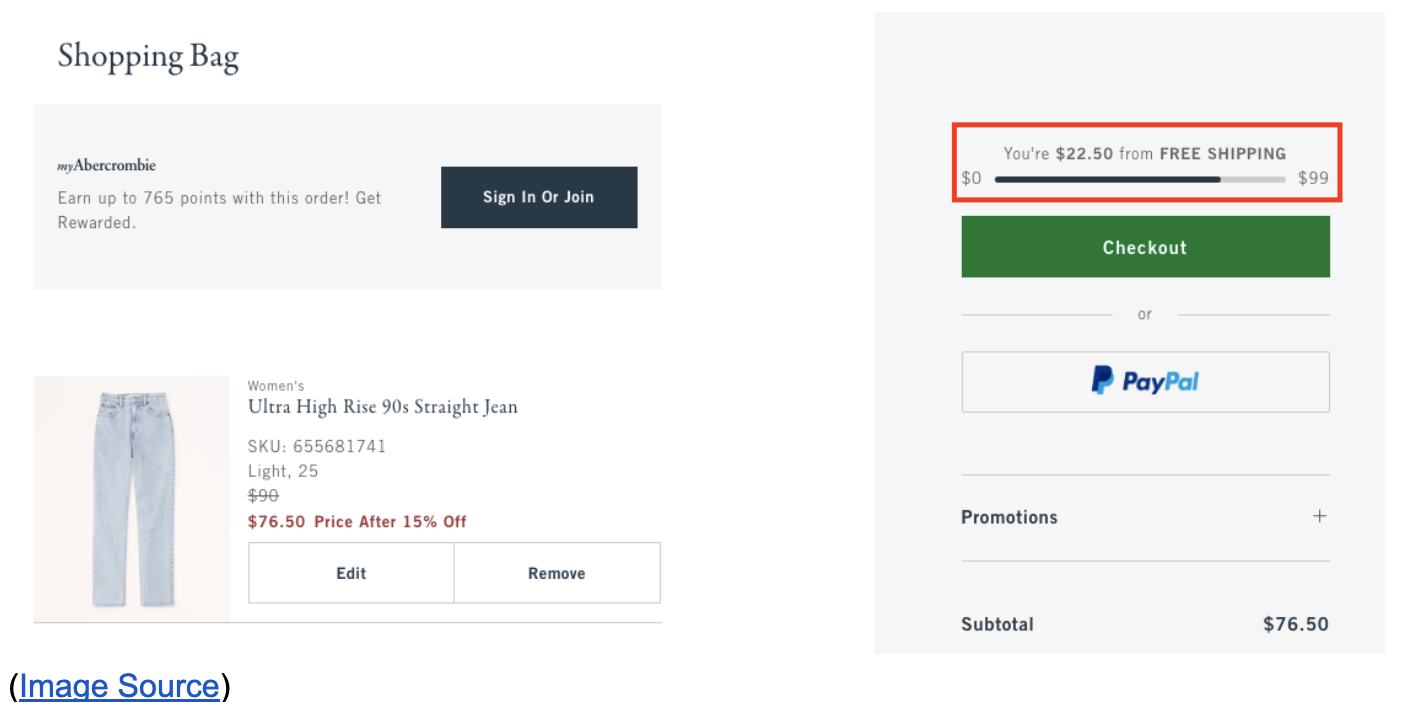This screenshot has width=1414, height=702.
Task: Expand Promotions with the plus icon
Action: [1320, 516]
